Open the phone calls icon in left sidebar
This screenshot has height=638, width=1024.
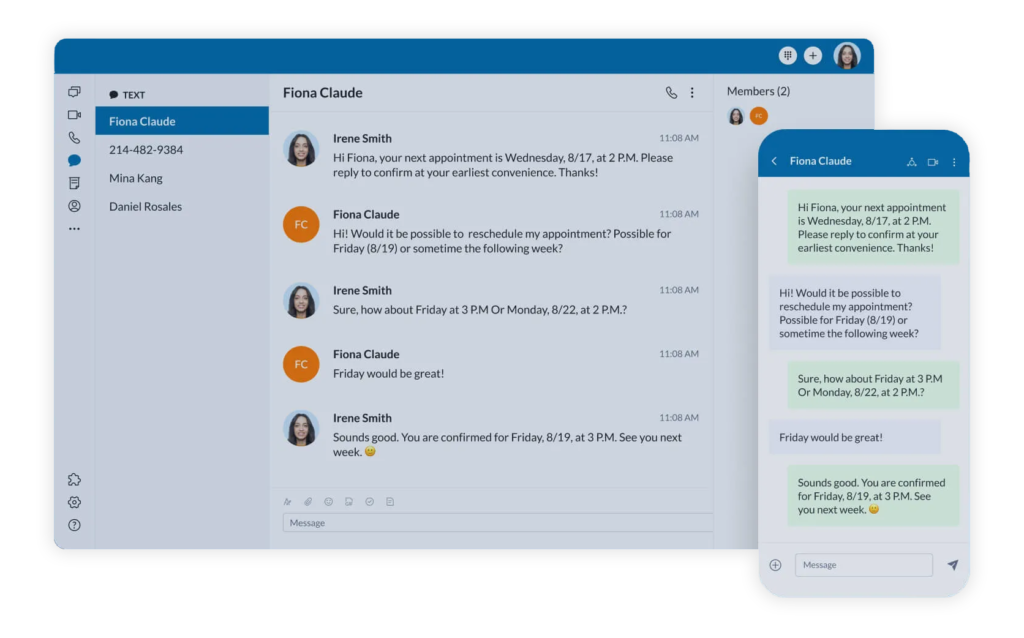(74, 138)
